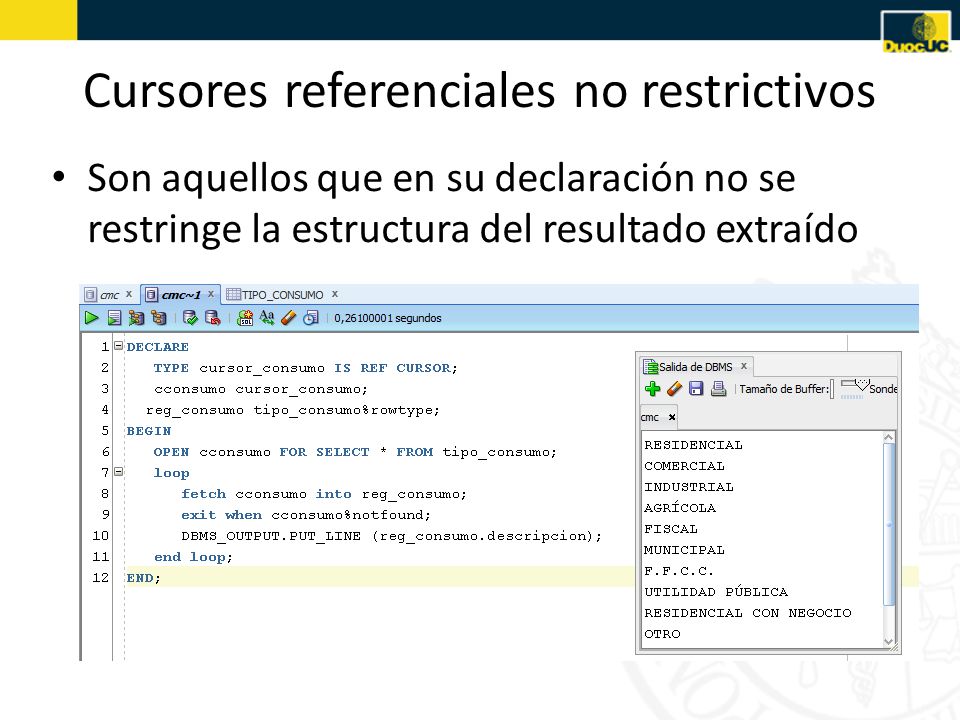Click the 0,26100001 segundos timing text

tap(388, 318)
